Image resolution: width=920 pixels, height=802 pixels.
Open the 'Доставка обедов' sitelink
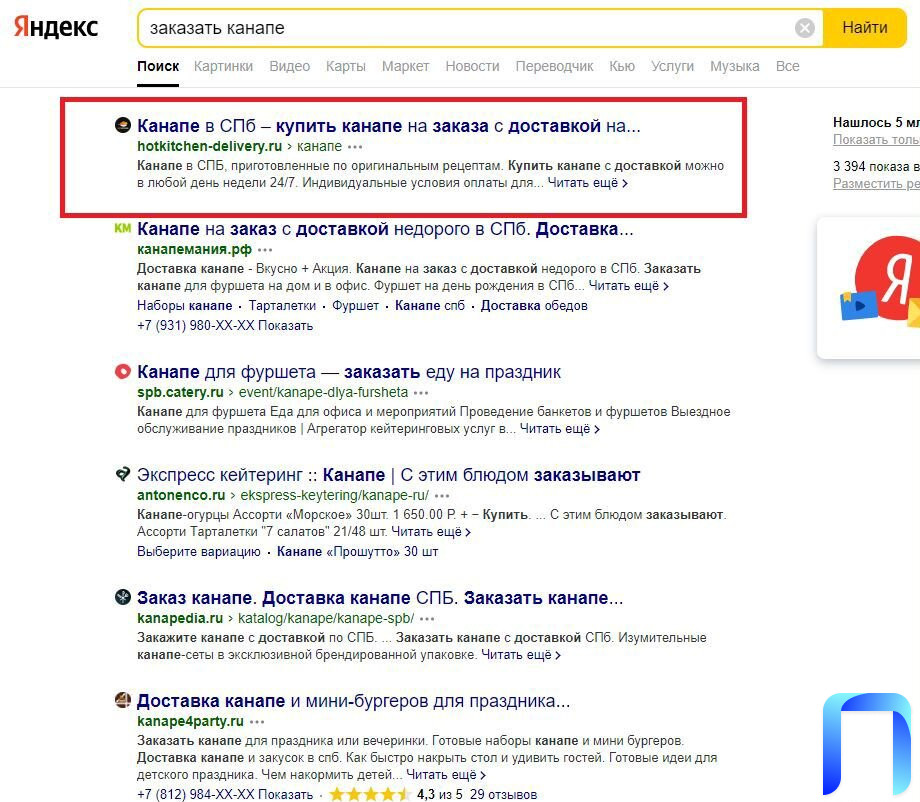point(534,306)
